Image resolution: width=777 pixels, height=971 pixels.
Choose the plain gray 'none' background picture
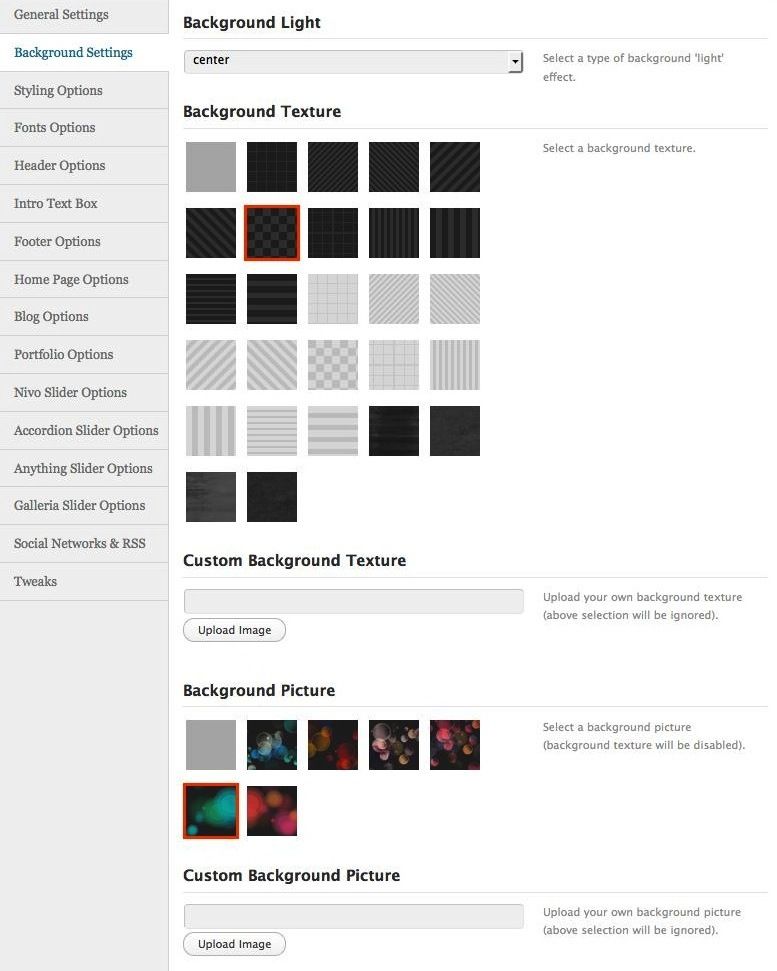(x=211, y=745)
